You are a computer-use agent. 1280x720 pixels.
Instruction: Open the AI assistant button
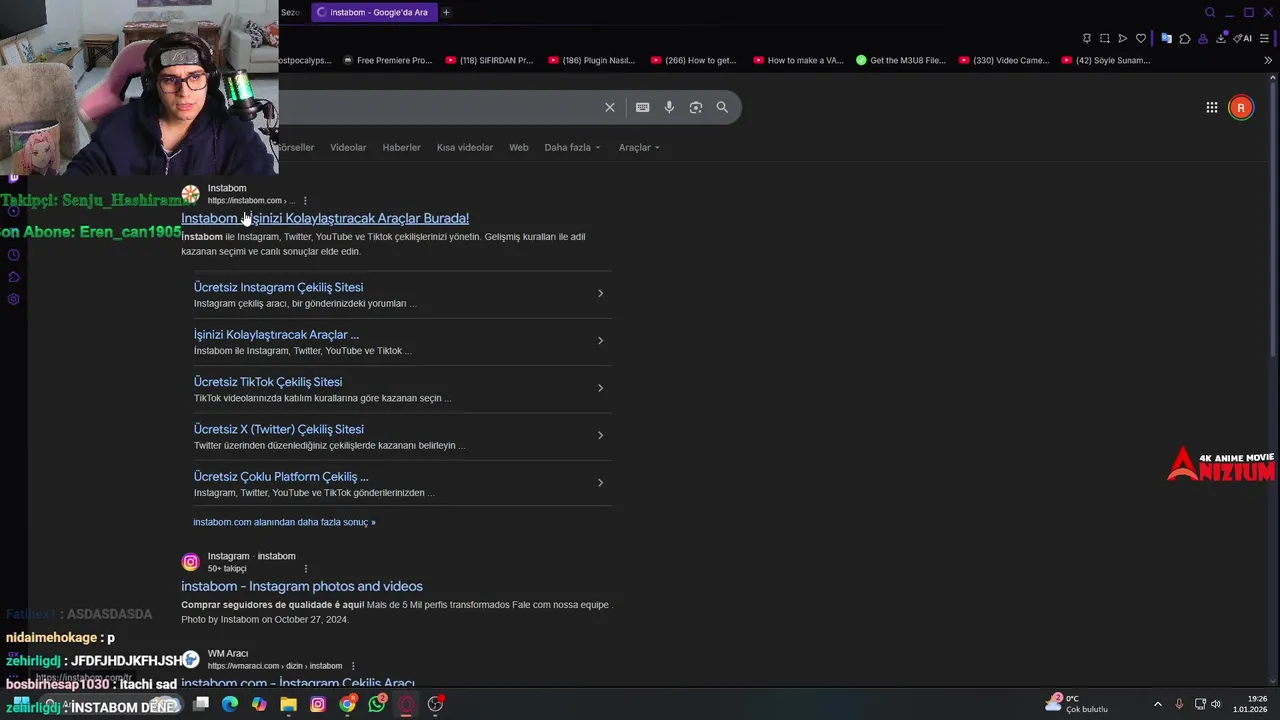(1242, 38)
